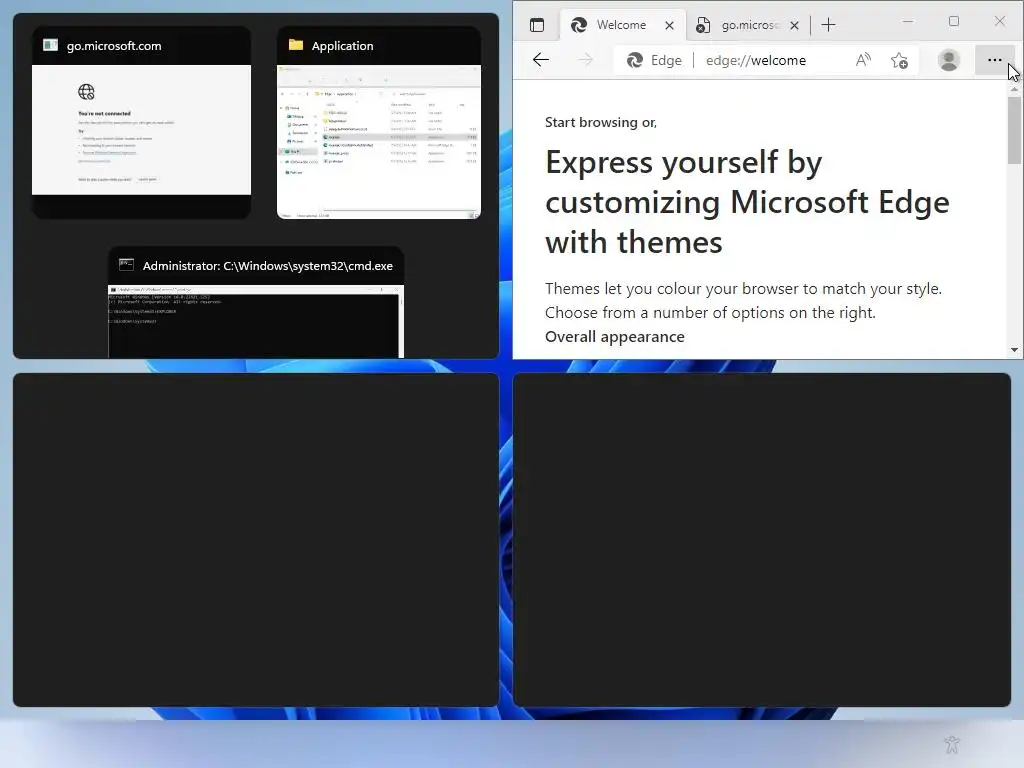1024x768 pixels.
Task: Open the accessibility icon at screen bottom
Action: click(x=952, y=744)
